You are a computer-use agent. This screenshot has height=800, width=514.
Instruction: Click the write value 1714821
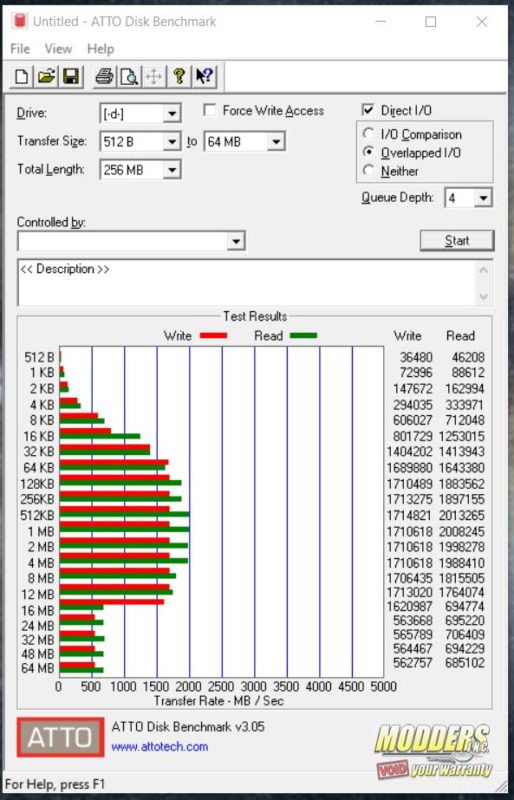click(412, 515)
